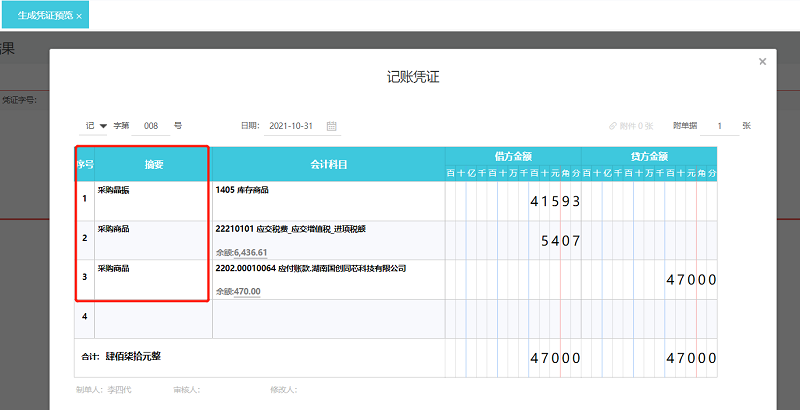Click the credit amount 47000 in row 3
Image resolution: width=800 pixels, height=410 pixels.
click(691, 281)
